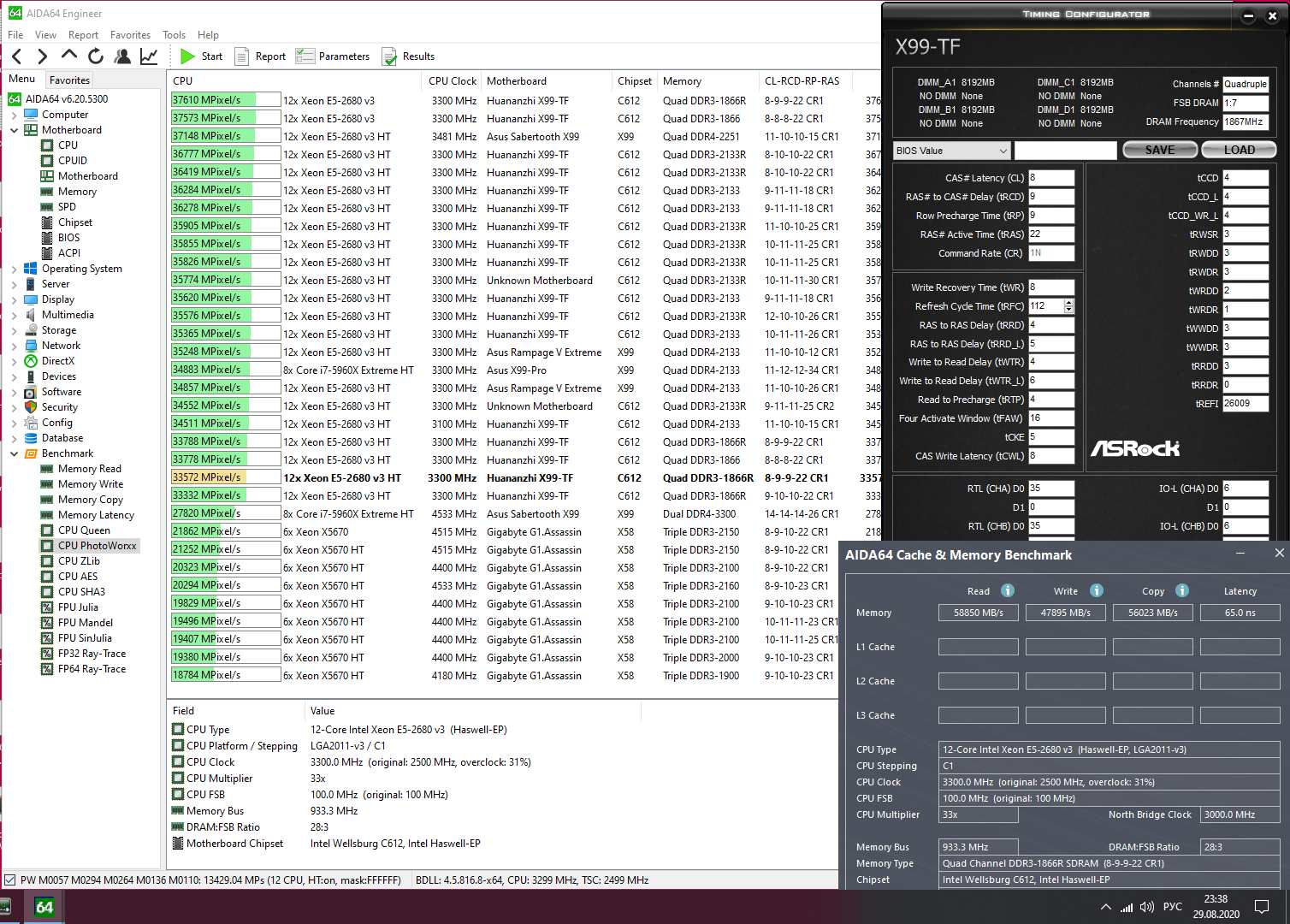1290x924 pixels.
Task: Click the DRAM Frequency field in Timing Configurator
Action: (1246, 121)
